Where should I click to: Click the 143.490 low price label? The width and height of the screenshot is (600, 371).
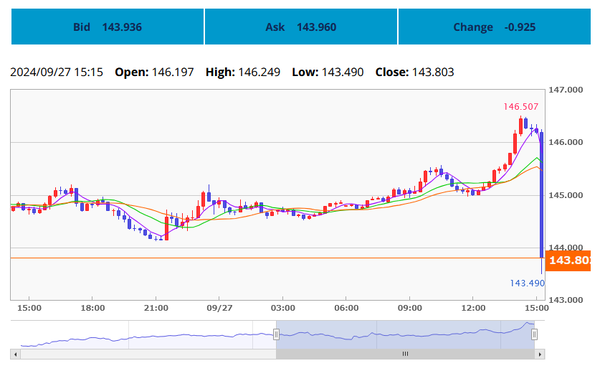527,283
